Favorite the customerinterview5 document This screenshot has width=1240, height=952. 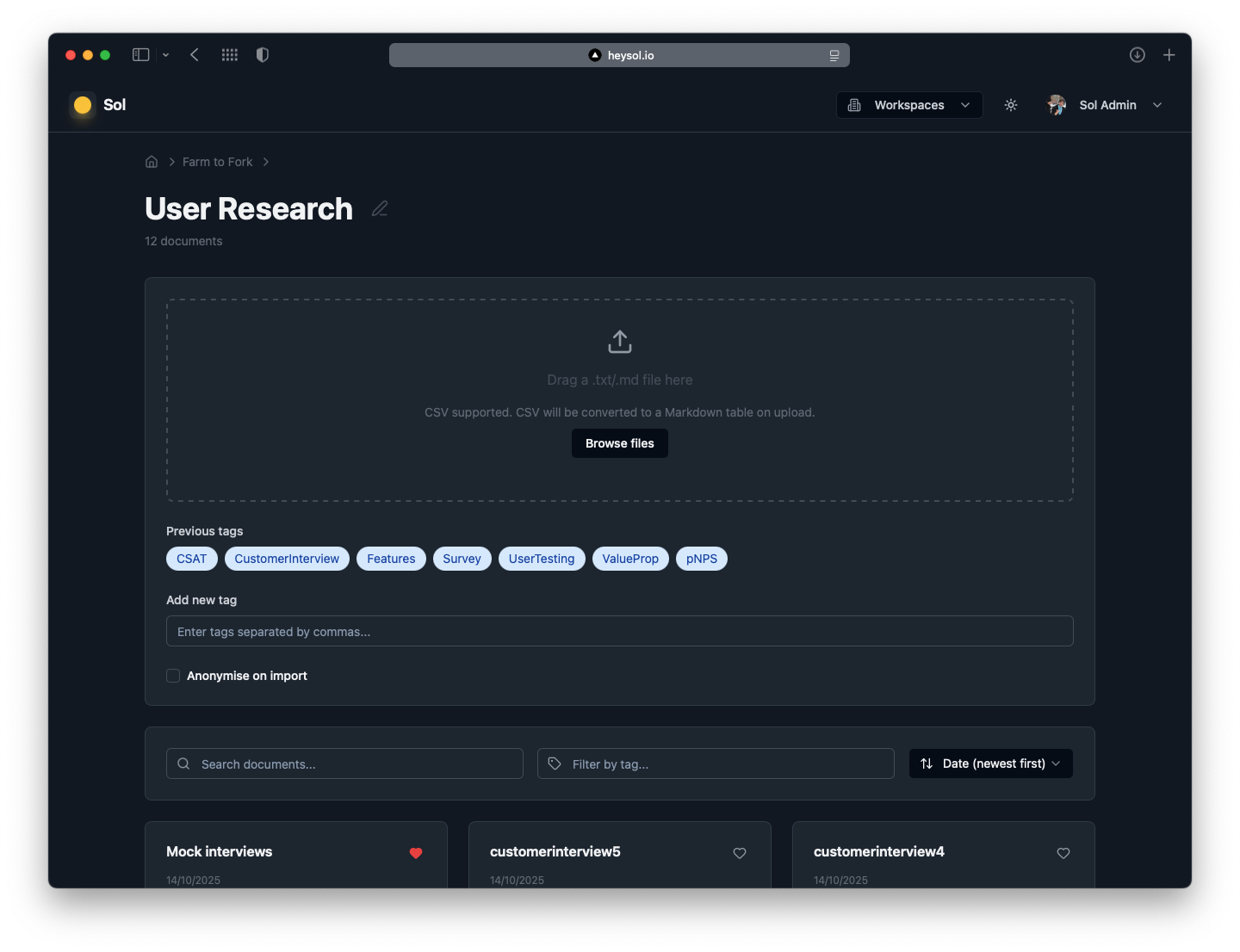tap(740, 854)
